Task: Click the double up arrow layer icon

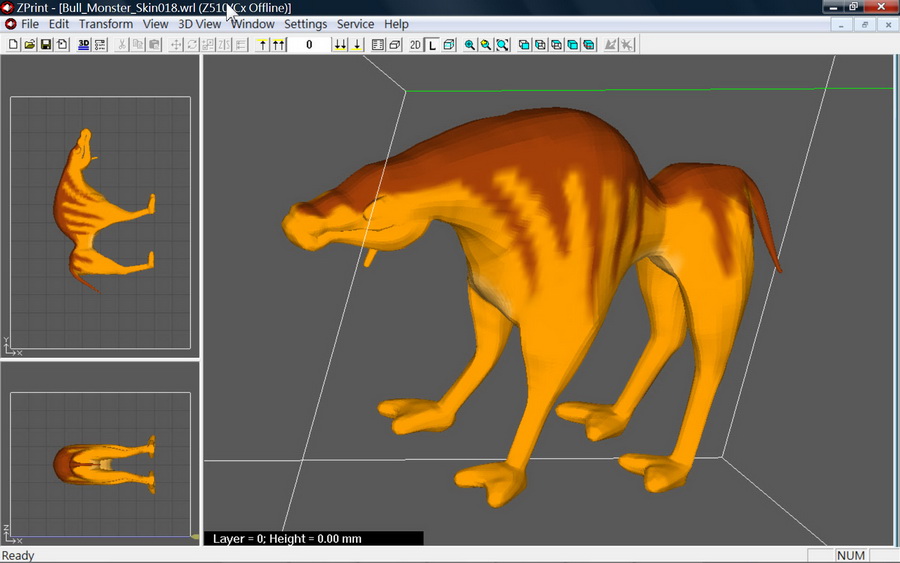Action: click(x=279, y=45)
